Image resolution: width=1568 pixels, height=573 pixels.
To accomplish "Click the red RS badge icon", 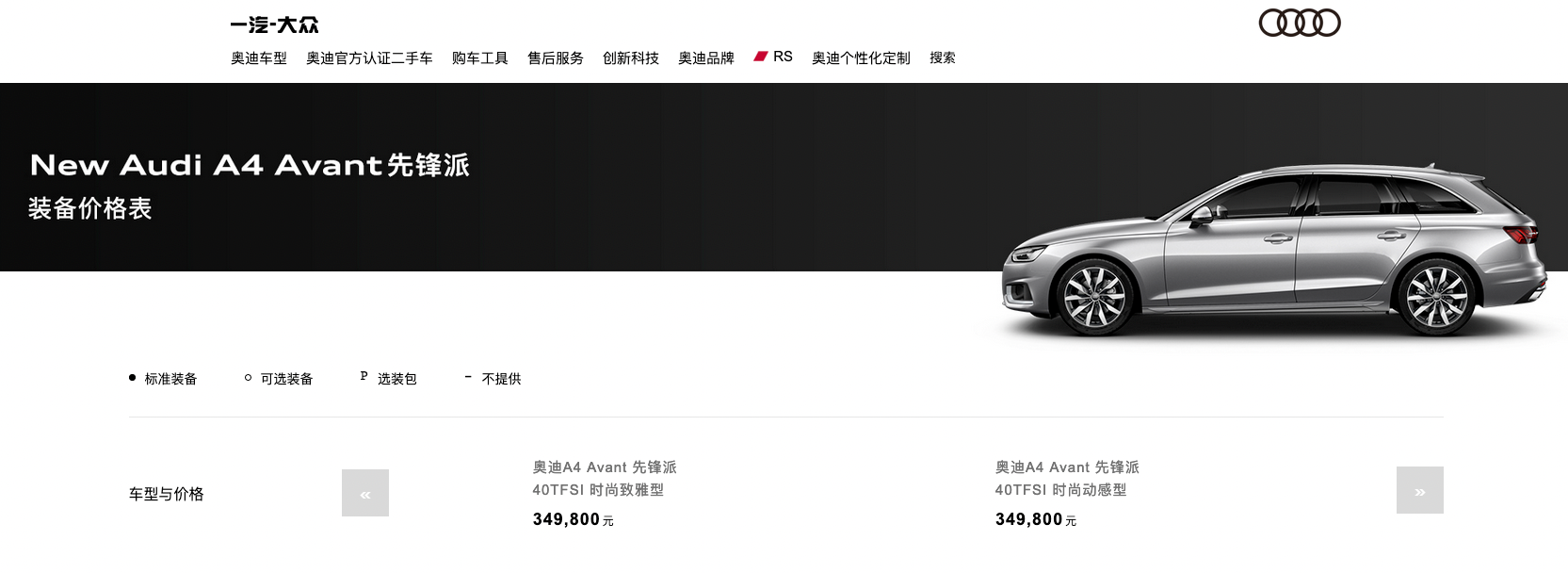I will (761, 57).
